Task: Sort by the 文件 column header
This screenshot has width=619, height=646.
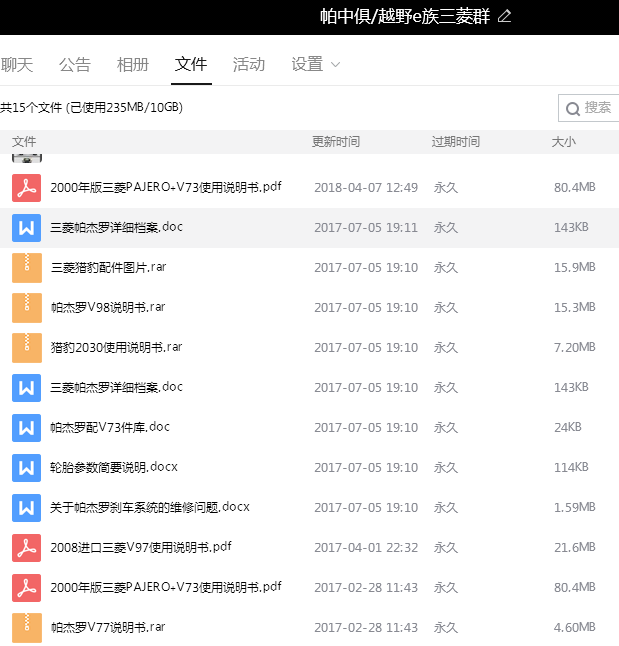Action: tap(24, 142)
